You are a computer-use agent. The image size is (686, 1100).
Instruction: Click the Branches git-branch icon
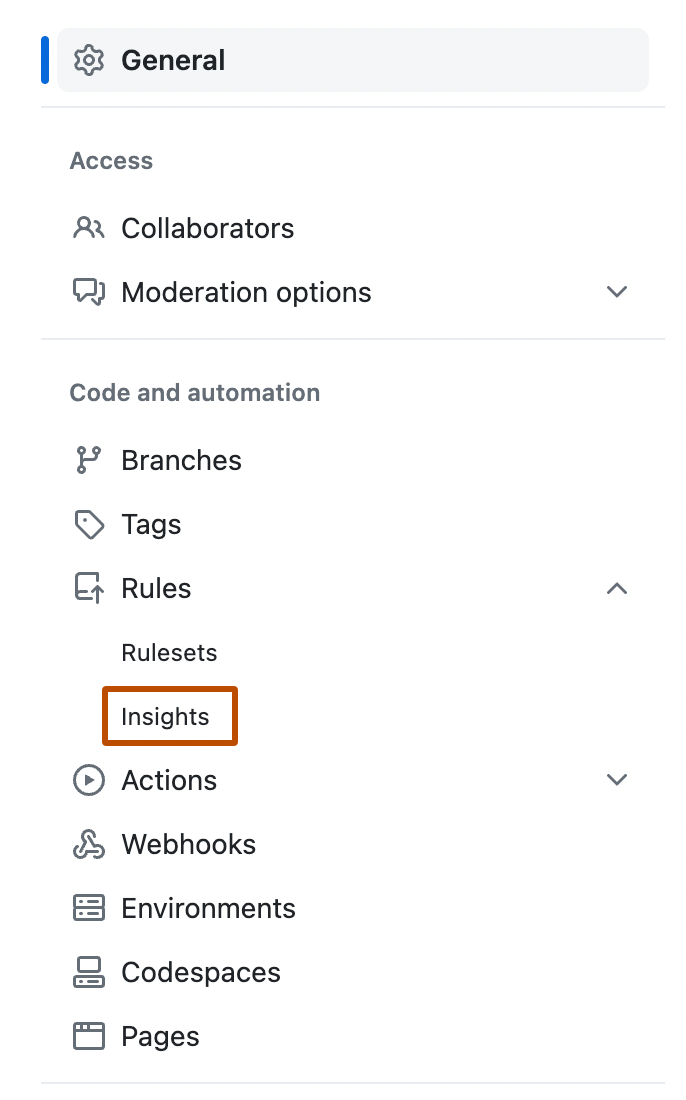89,460
